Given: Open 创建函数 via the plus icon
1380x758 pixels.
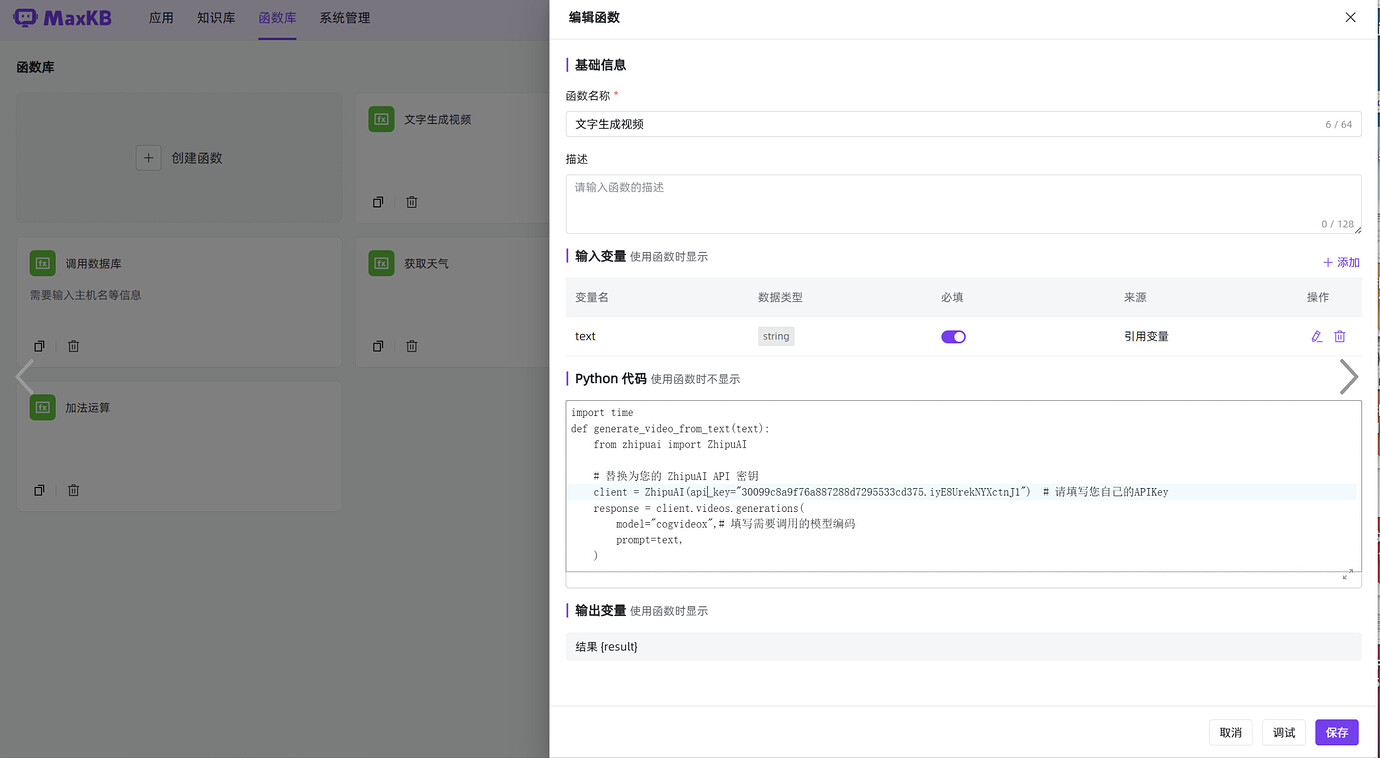Looking at the screenshot, I should pyautogui.click(x=148, y=157).
